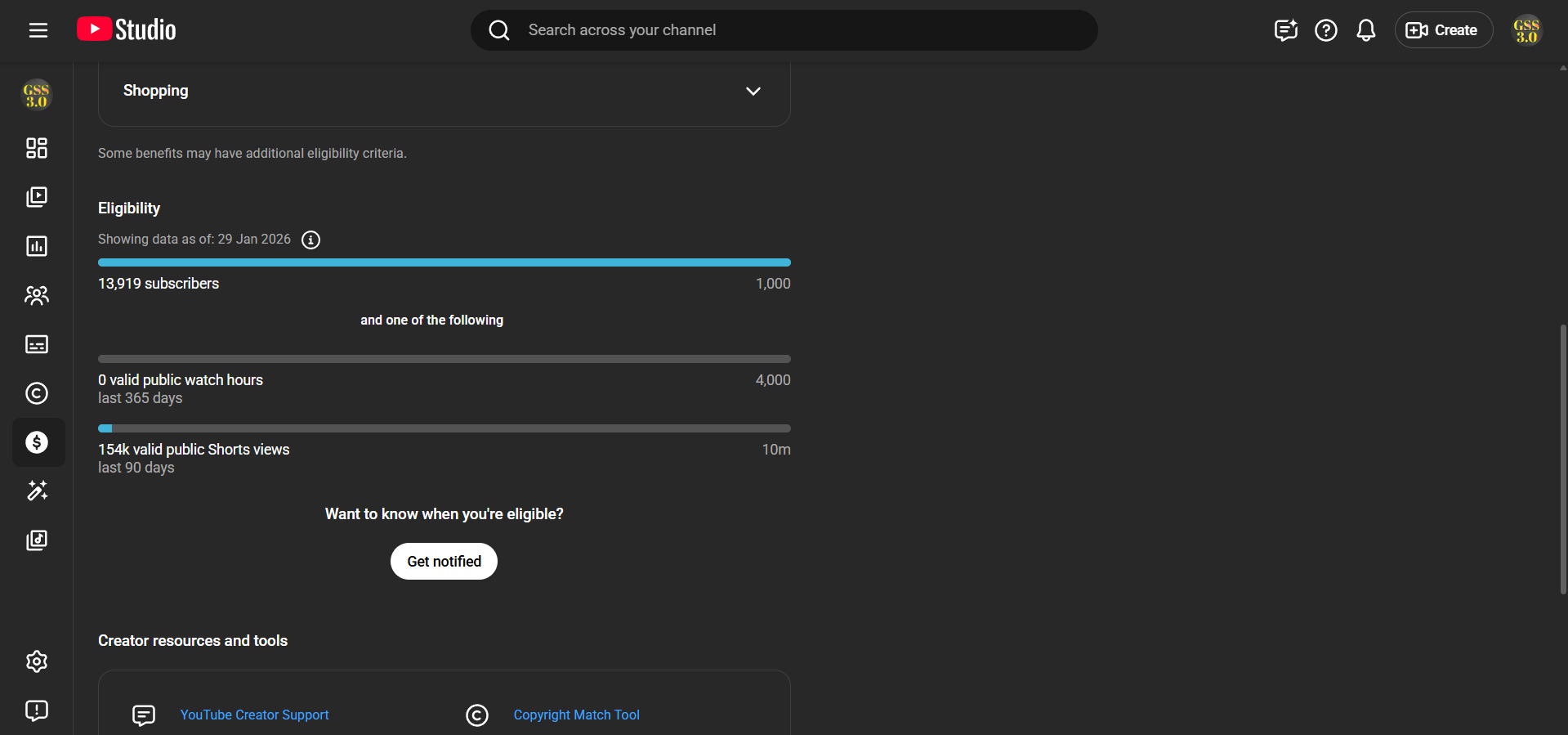Open Copyright Match Tool link
Image resolution: width=1568 pixels, height=735 pixels.
576,715
